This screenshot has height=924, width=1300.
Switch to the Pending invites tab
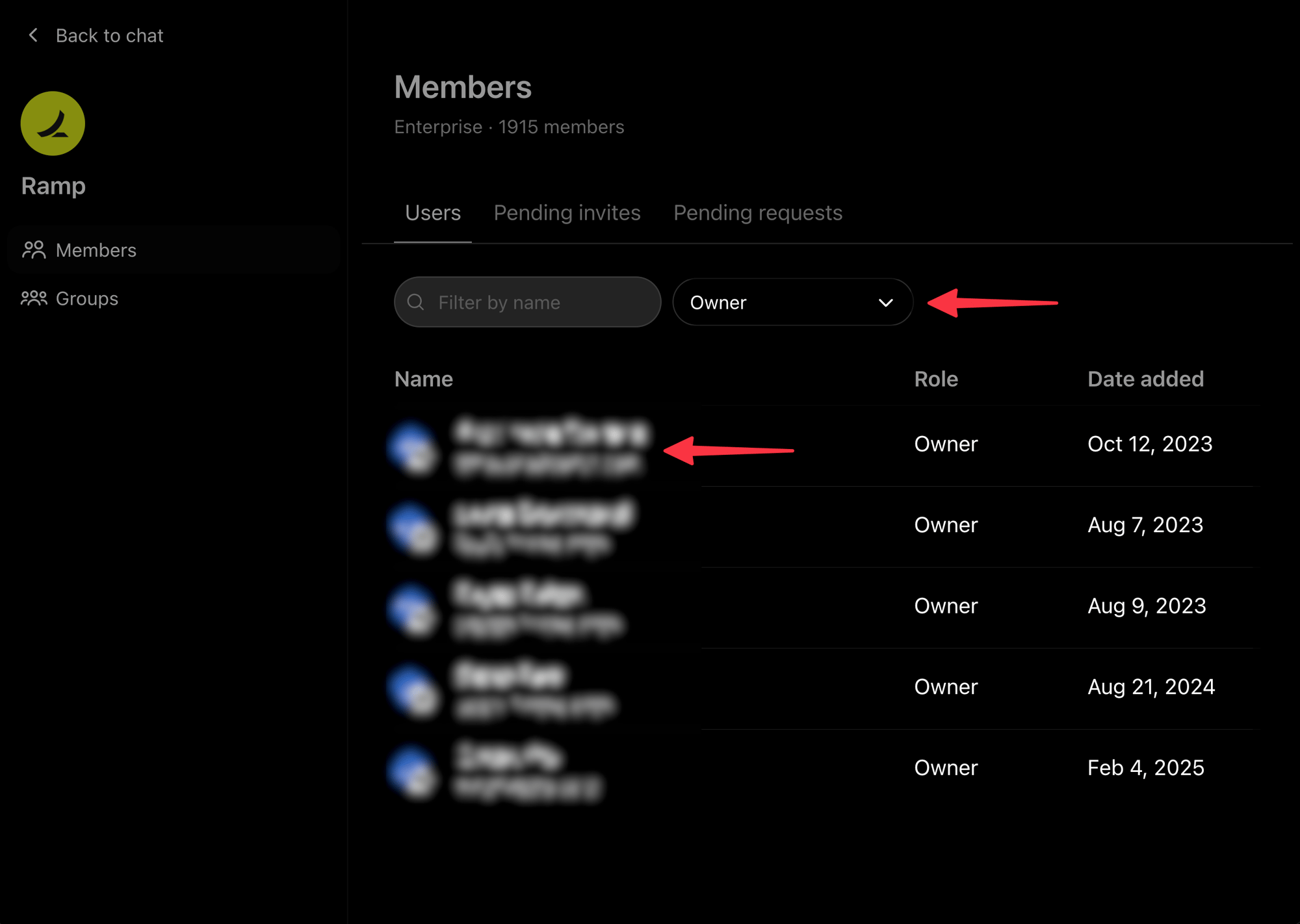pyautogui.click(x=567, y=213)
